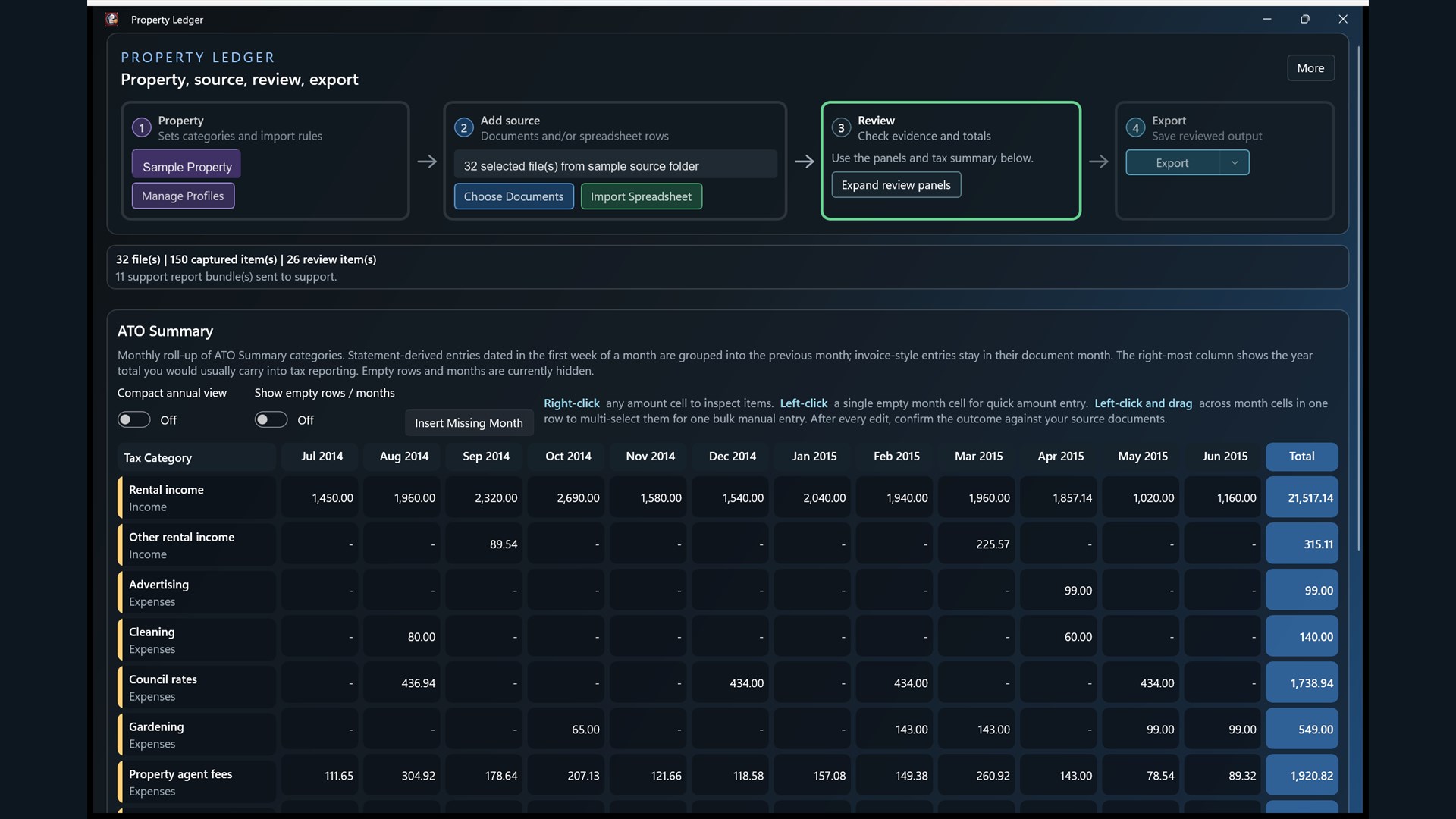Click Rental income Jun 2015 cell 1,160.00
This screenshot has height=819, width=1456.
click(x=1224, y=498)
